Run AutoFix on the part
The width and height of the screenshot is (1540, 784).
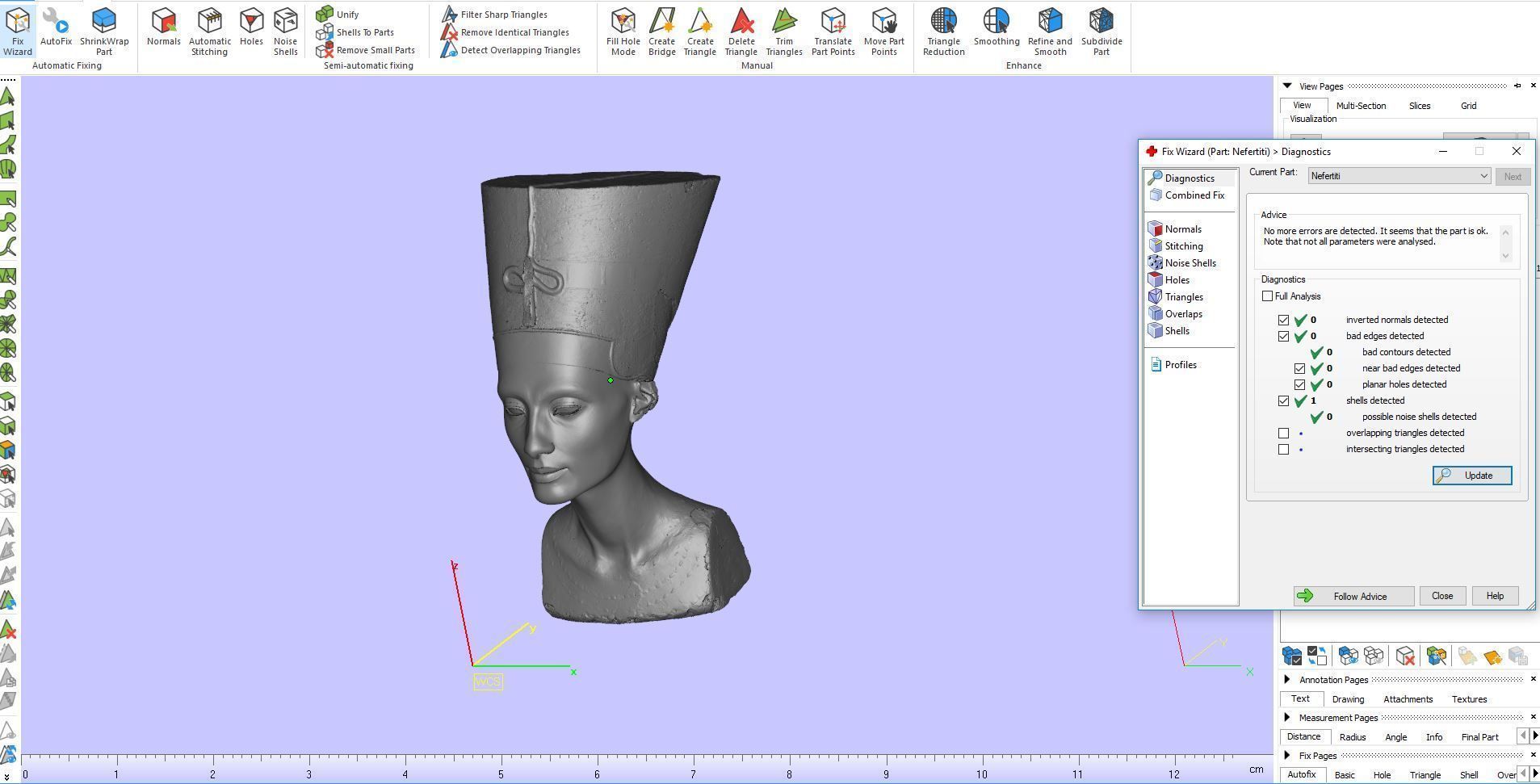click(x=56, y=27)
